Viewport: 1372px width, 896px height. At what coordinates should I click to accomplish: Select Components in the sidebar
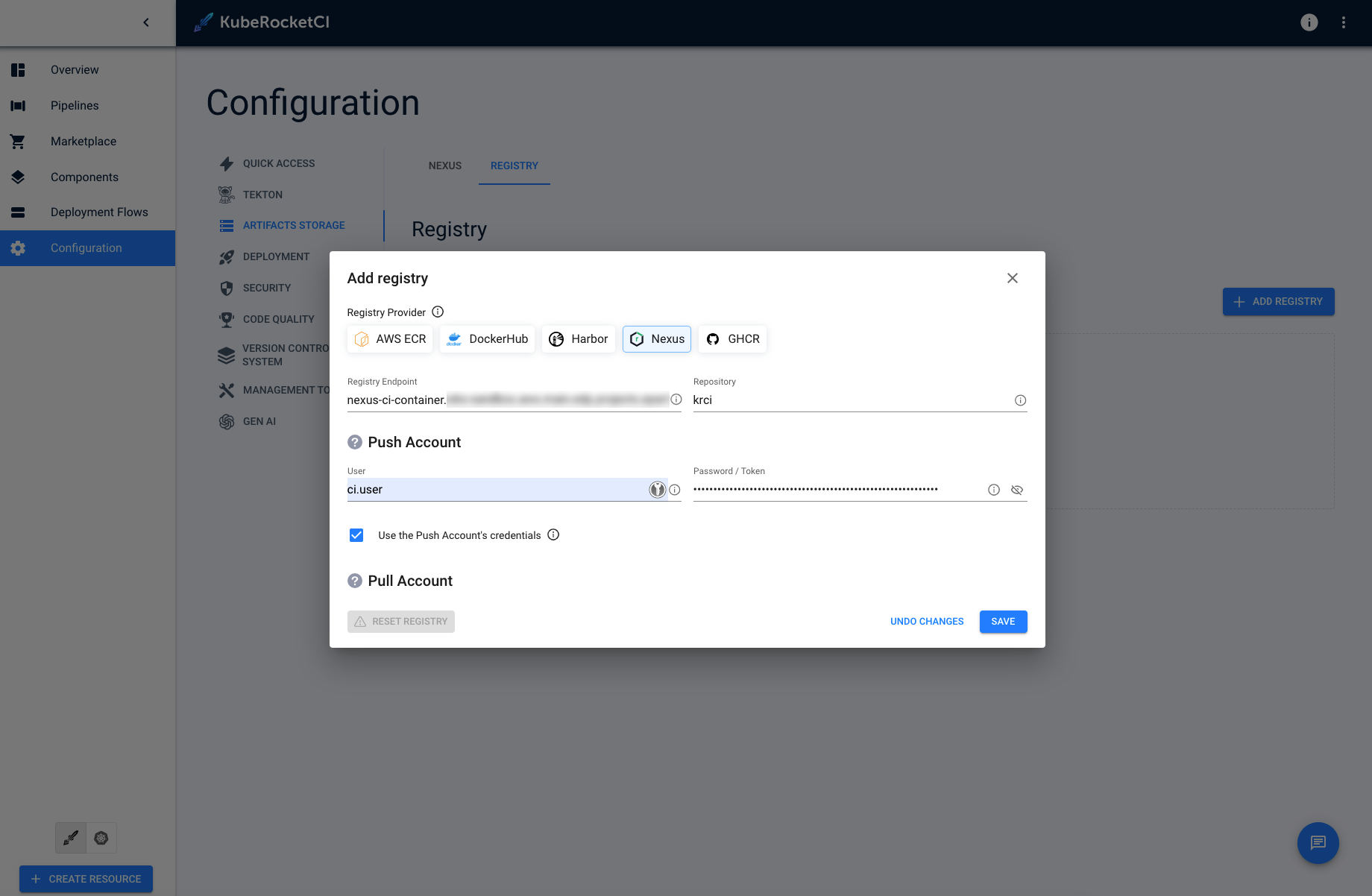click(x=84, y=177)
